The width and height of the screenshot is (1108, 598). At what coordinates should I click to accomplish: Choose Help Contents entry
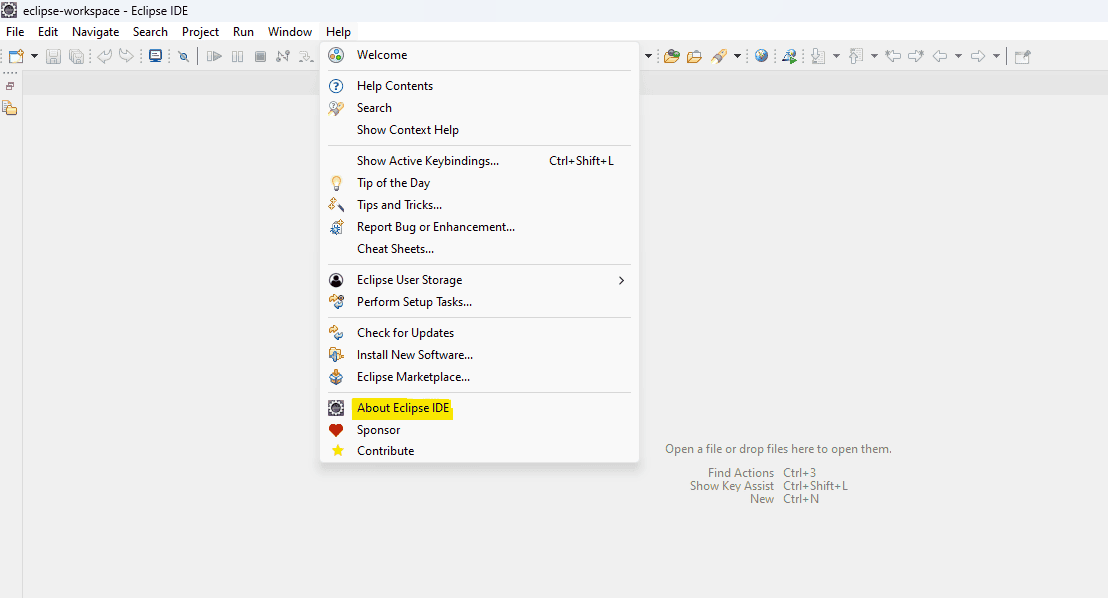[x=479, y=86]
